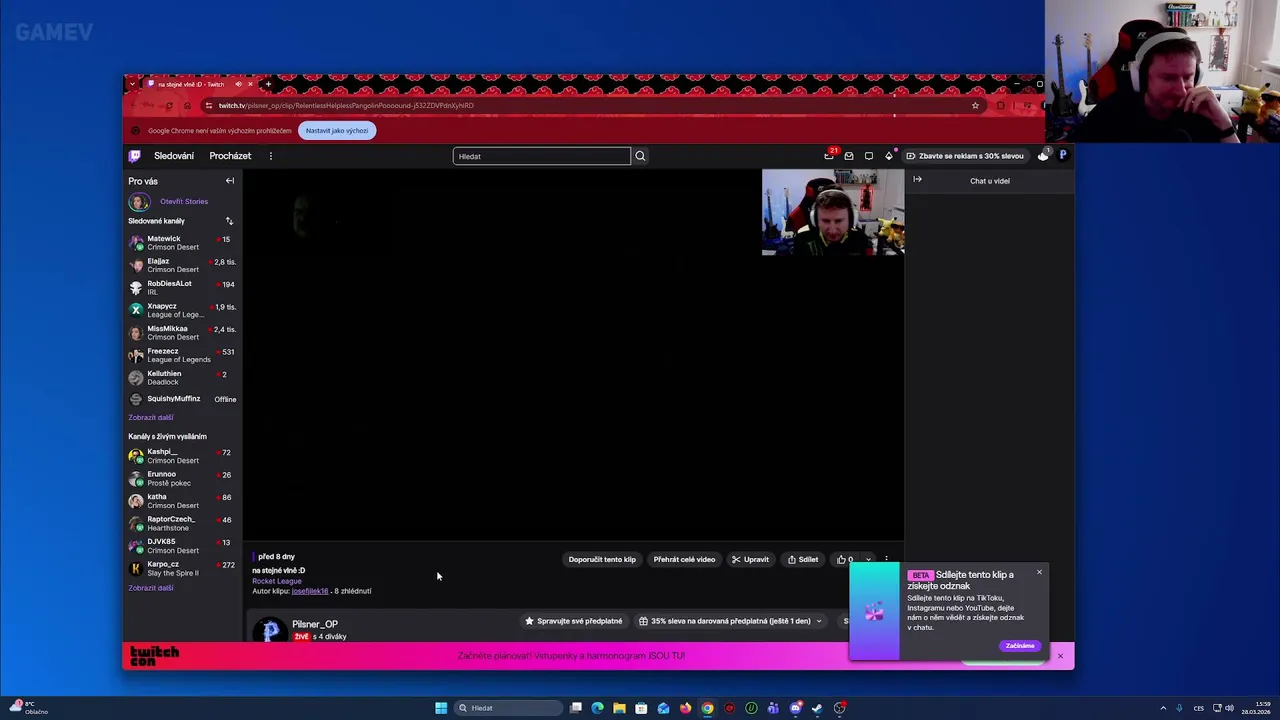
Task: Click the Rocket League category link
Action: coord(277,581)
